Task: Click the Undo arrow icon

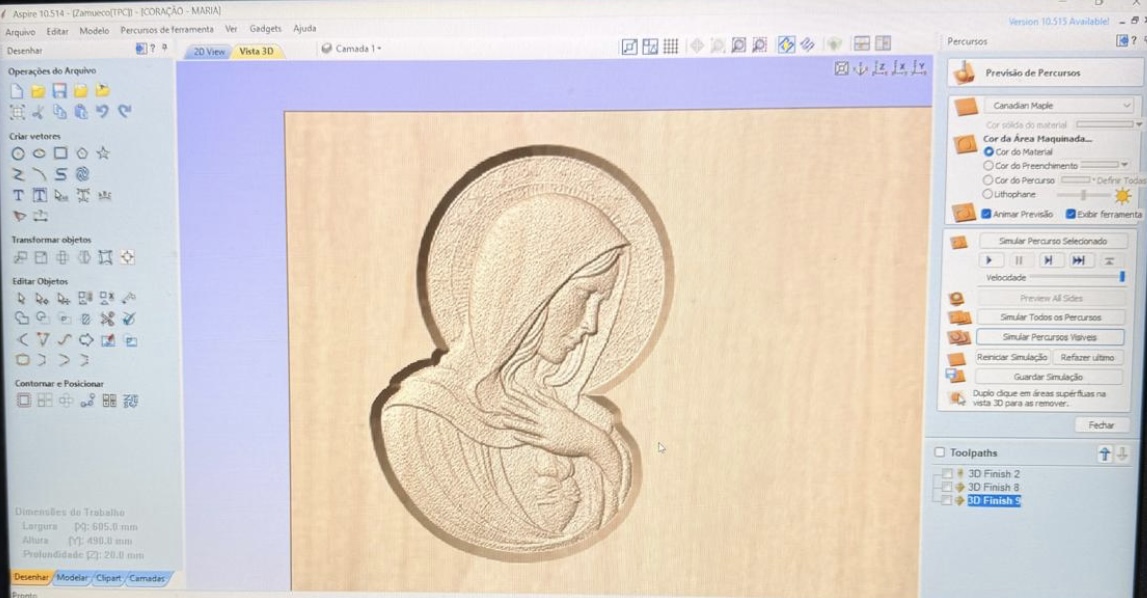Action: 102,112
